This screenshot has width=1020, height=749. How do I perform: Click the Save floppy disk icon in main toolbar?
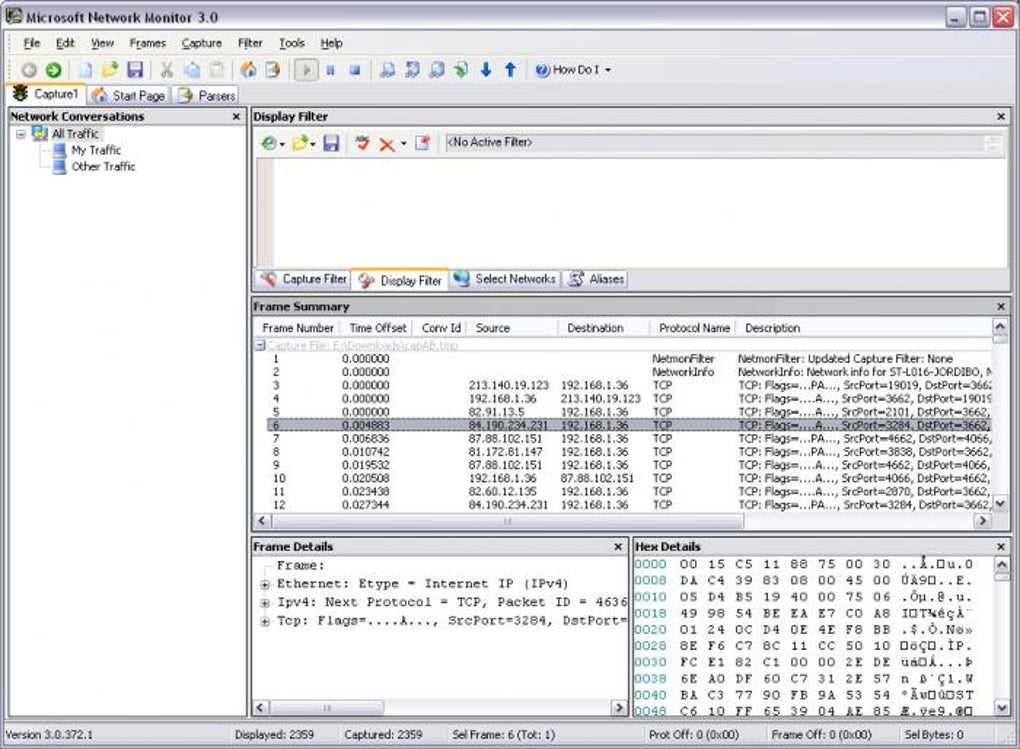(135, 70)
